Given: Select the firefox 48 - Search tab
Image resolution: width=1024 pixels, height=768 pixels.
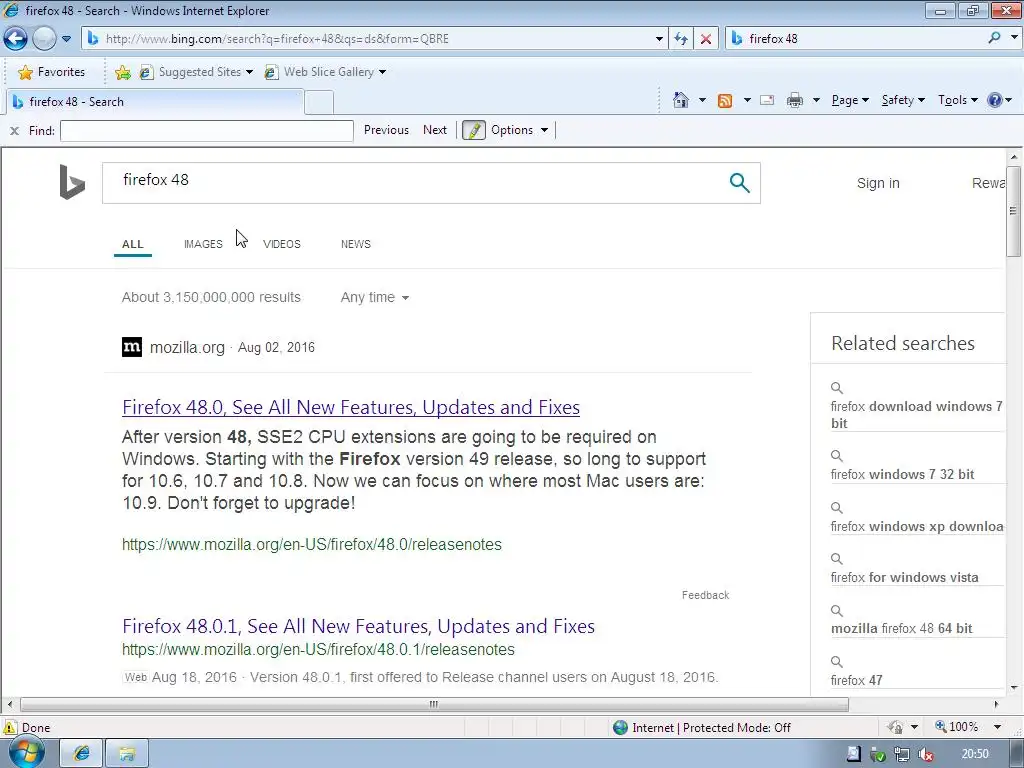Looking at the screenshot, I should tap(155, 102).
